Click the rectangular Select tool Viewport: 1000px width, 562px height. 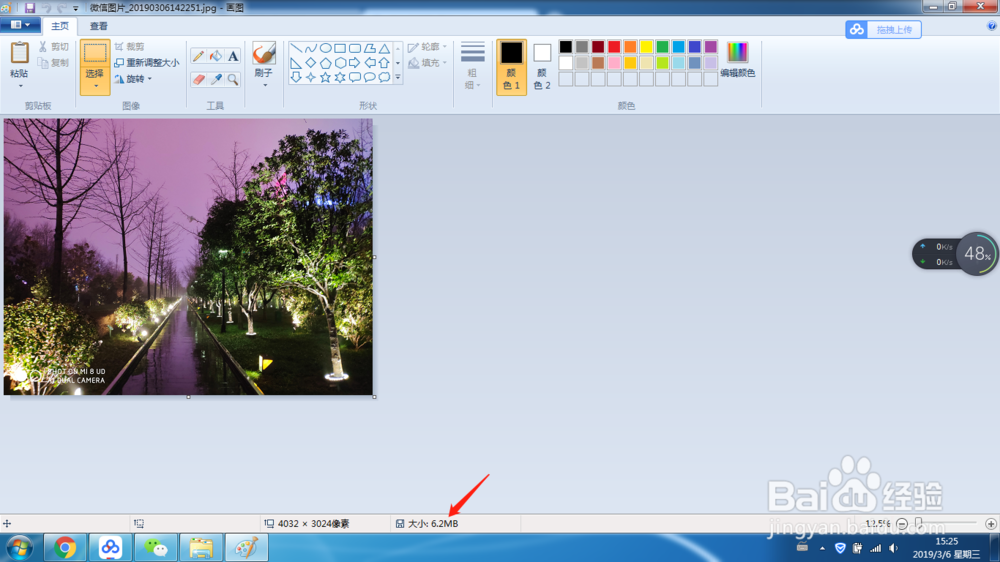(x=95, y=53)
